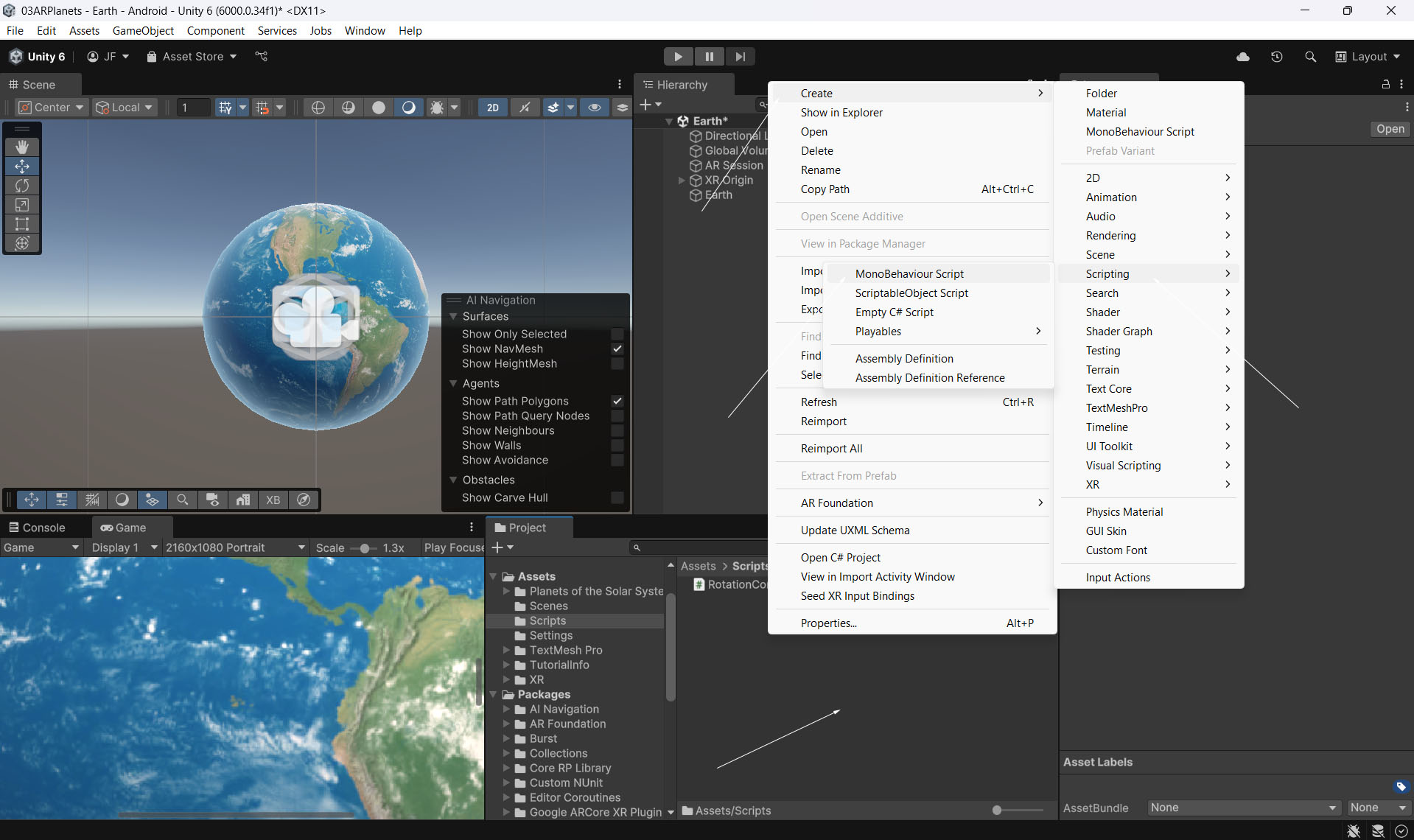Uncheck Show NavMesh checkbox

pyautogui.click(x=617, y=349)
